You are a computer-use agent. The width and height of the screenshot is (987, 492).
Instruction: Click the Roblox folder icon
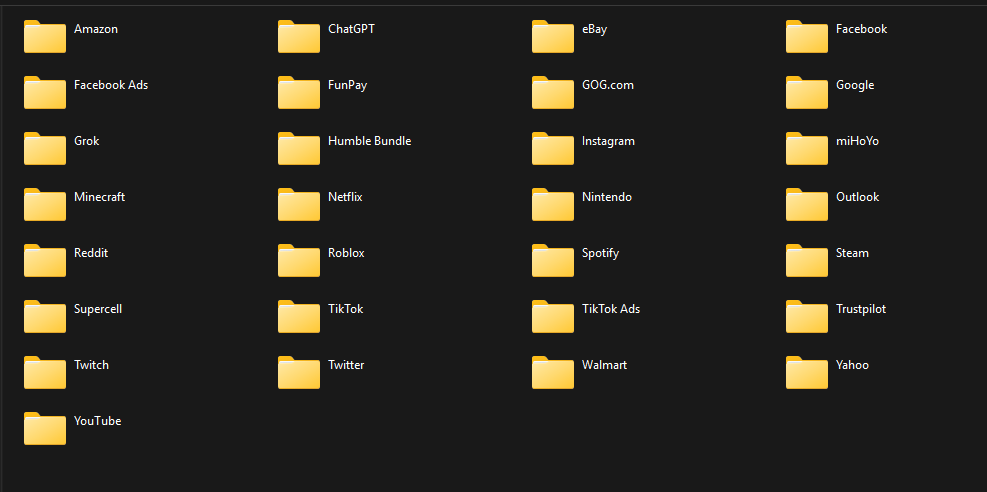(299, 260)
